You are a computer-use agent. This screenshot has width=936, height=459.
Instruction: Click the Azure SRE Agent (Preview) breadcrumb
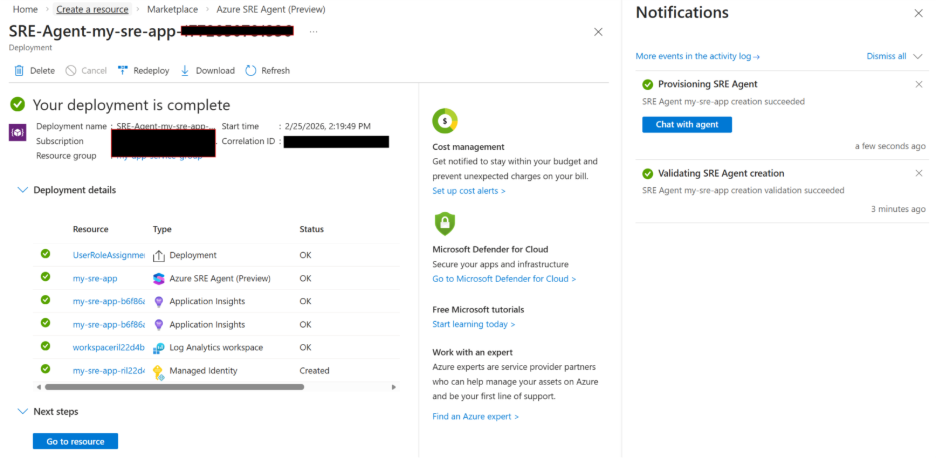click(271, 10)
